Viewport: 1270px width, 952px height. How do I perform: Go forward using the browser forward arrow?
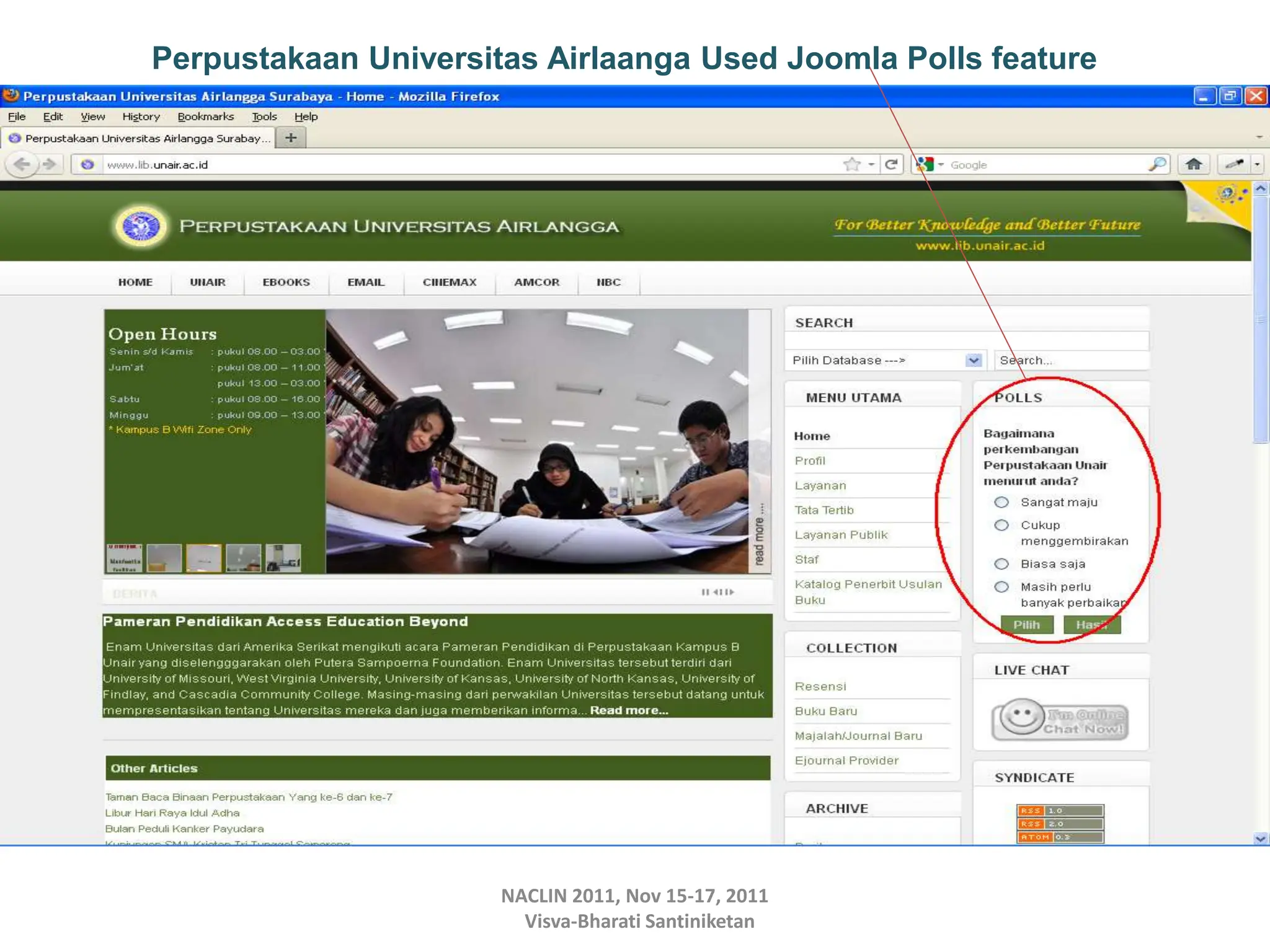pyautogui.click(x=50, y=164)
